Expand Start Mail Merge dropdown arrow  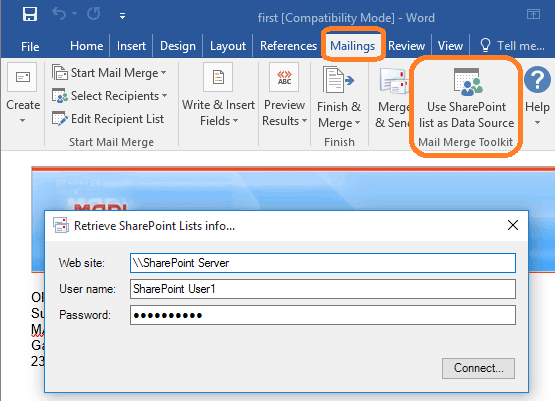(x=164, y=73)
